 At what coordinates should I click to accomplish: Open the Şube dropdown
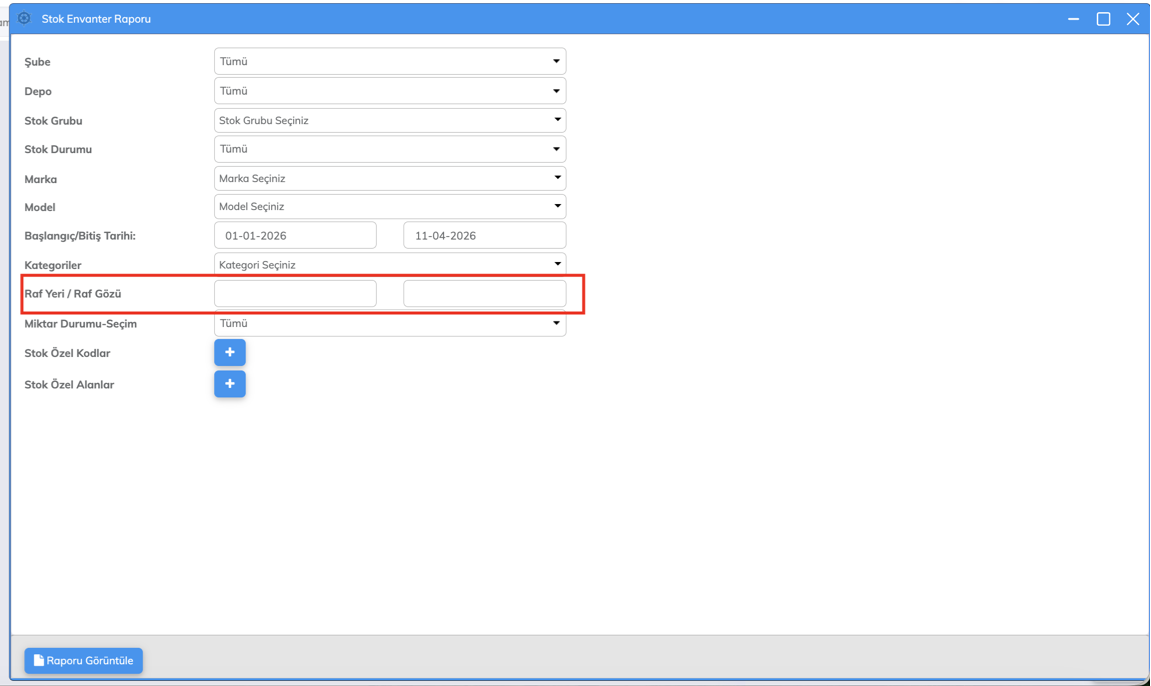pos(389,61)
